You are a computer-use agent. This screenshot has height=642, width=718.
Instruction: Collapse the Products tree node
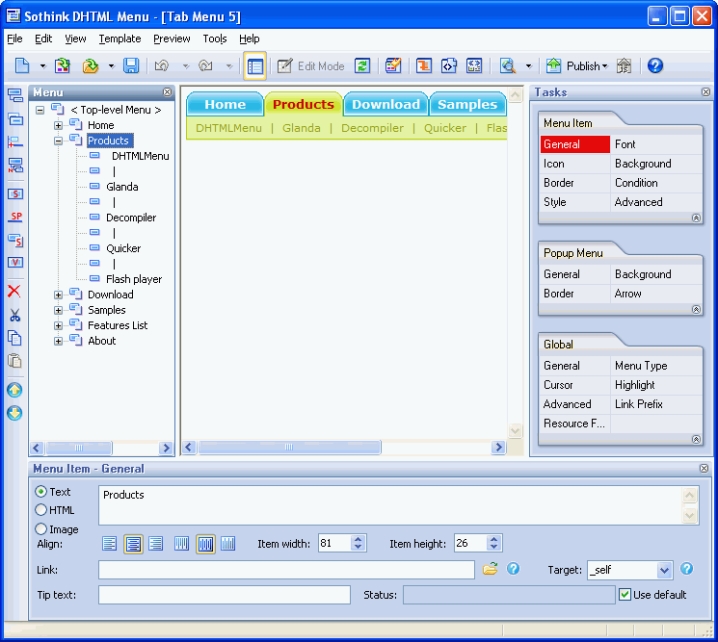click(59, 141)
